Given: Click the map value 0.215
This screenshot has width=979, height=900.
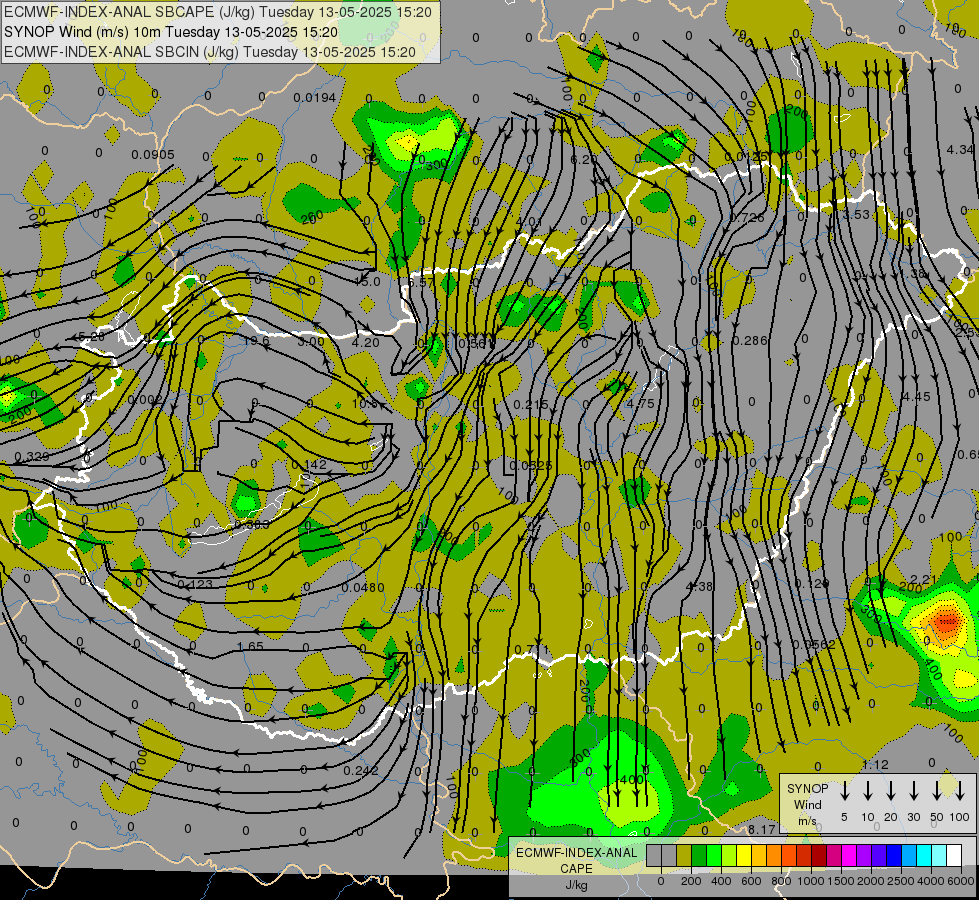Looking at the screenshot, I should point(531,405).
